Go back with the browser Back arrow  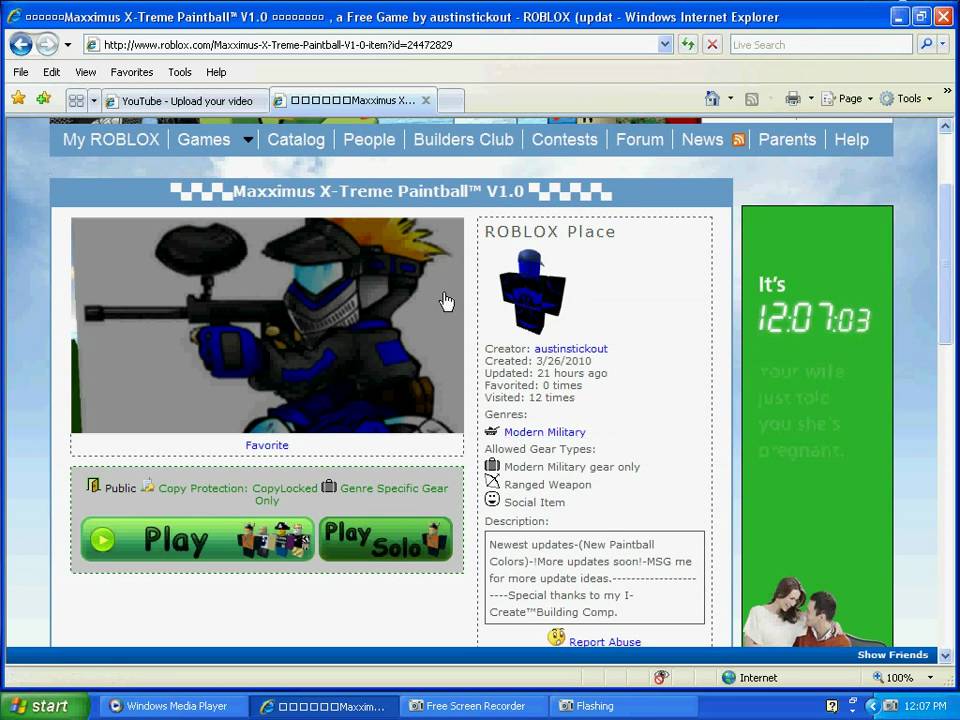point(21,45)
